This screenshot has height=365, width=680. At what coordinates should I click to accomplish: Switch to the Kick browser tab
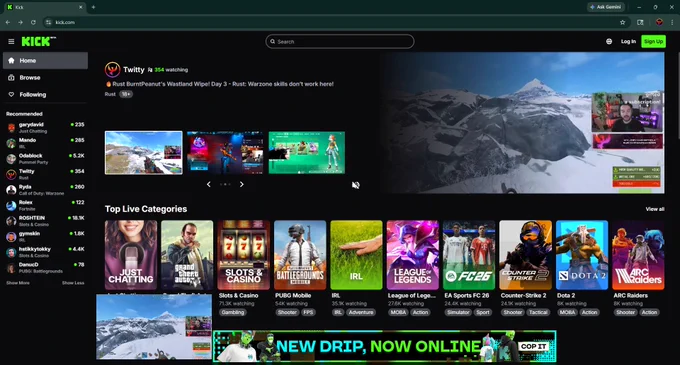click(x=45, y=7)
